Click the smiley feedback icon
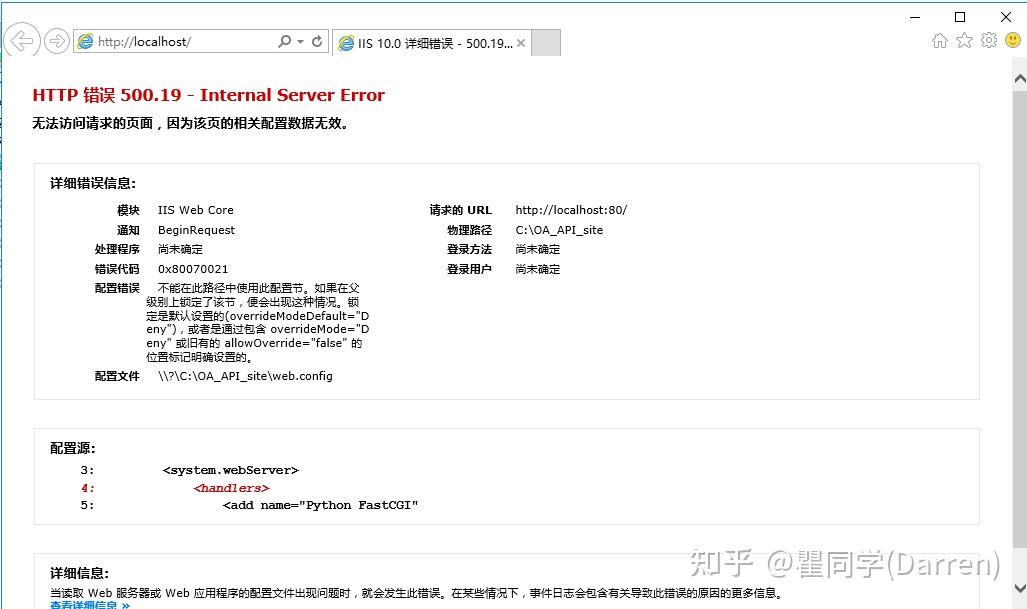 (x=1012, y=40)
